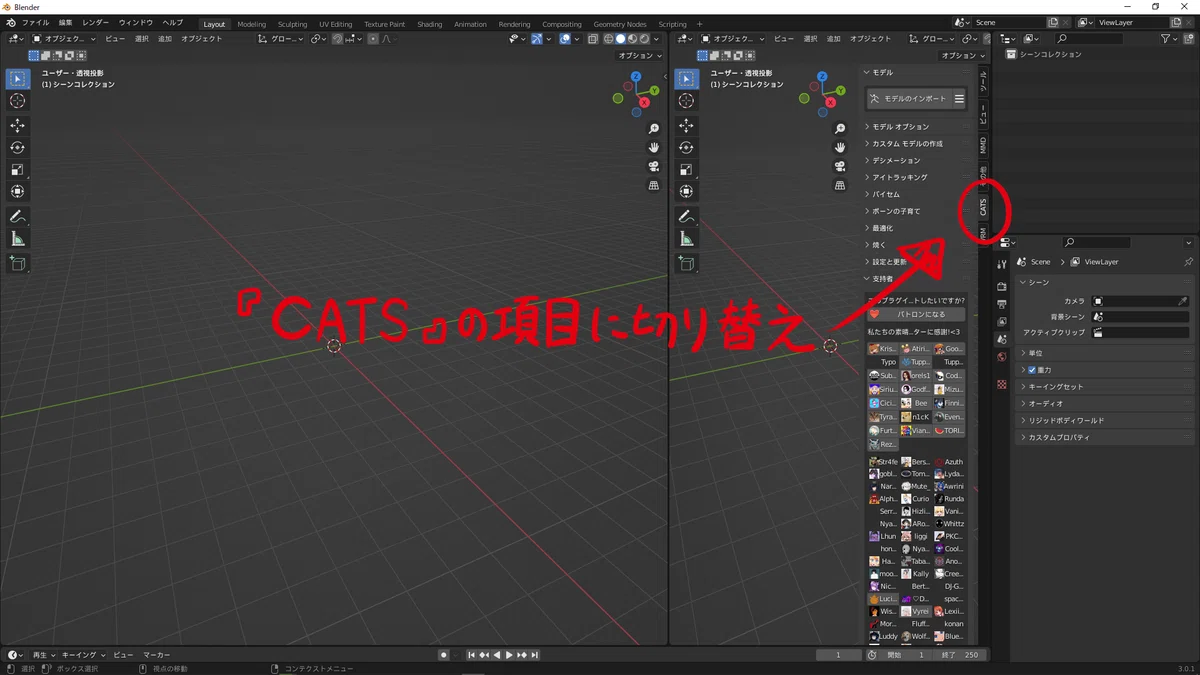Click the camera view icon in right viewport
1200x675 pixels.
[840, 167]
